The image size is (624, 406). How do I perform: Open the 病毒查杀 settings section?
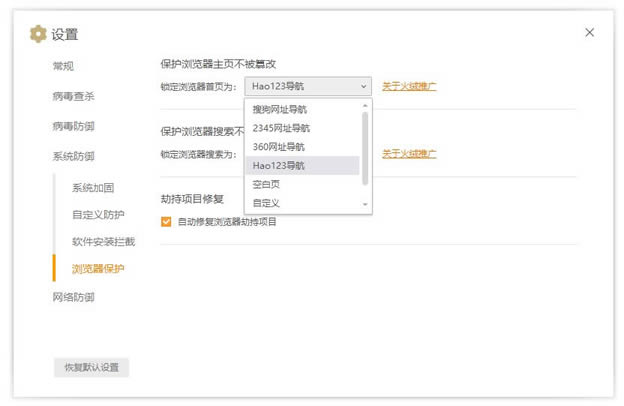[73, 97]
